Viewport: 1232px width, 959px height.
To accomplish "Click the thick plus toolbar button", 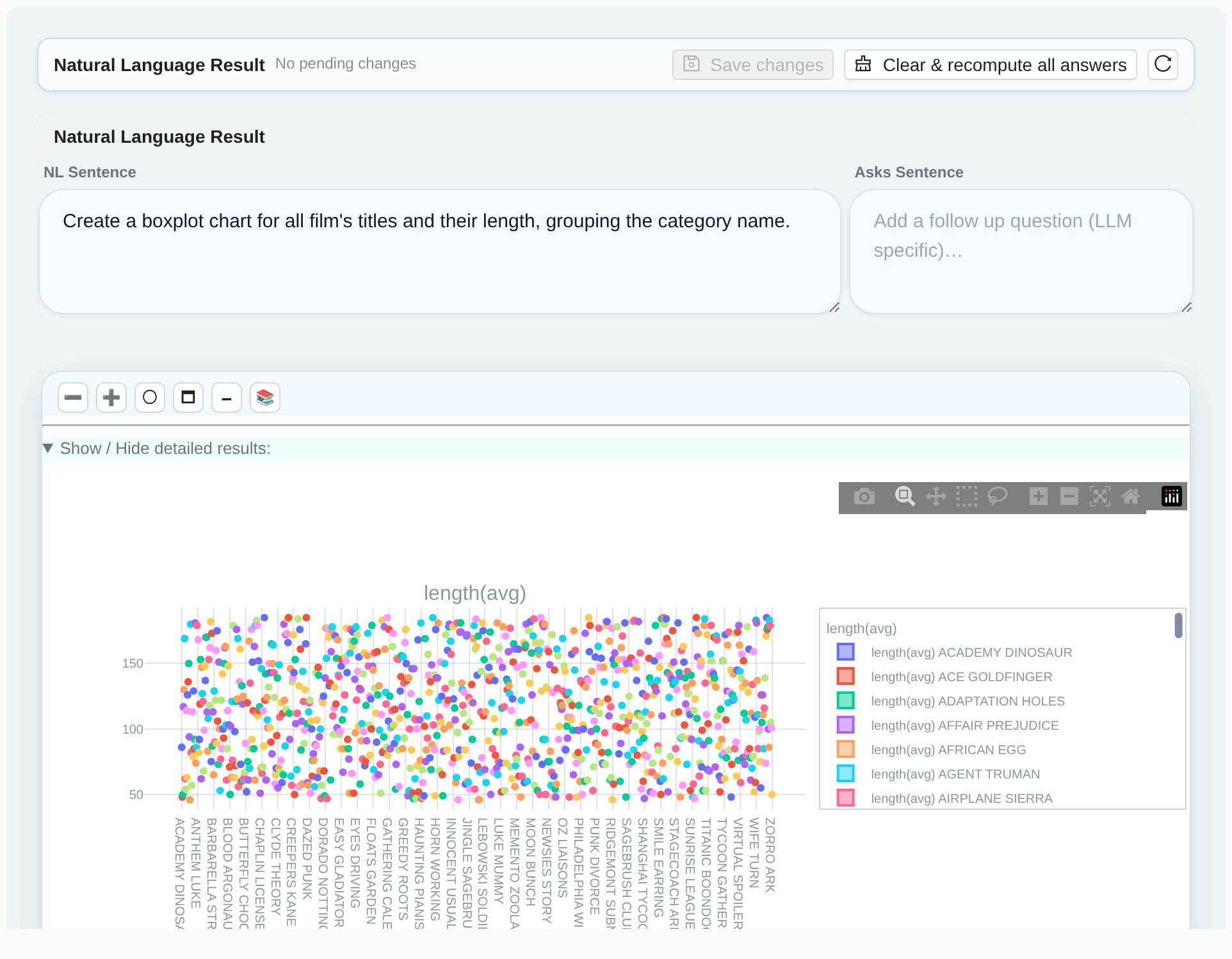I will pyautogui.click(x=111, y=398).
